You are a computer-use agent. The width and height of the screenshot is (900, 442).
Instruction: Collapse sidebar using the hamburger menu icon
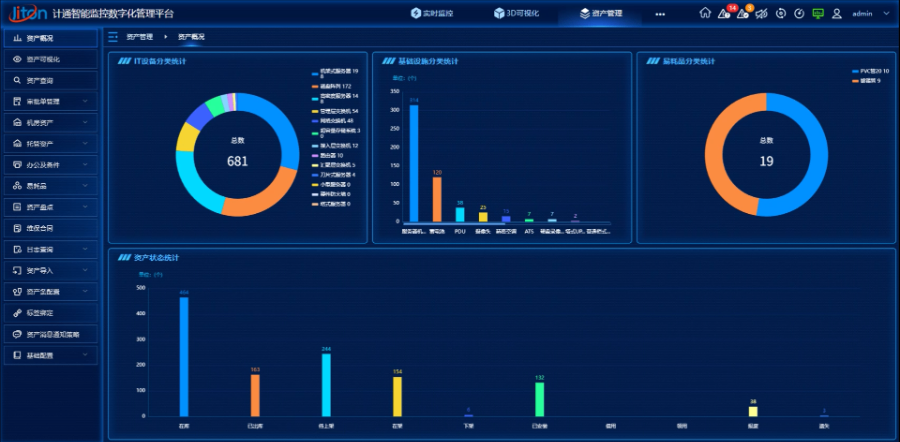(113, 37)
